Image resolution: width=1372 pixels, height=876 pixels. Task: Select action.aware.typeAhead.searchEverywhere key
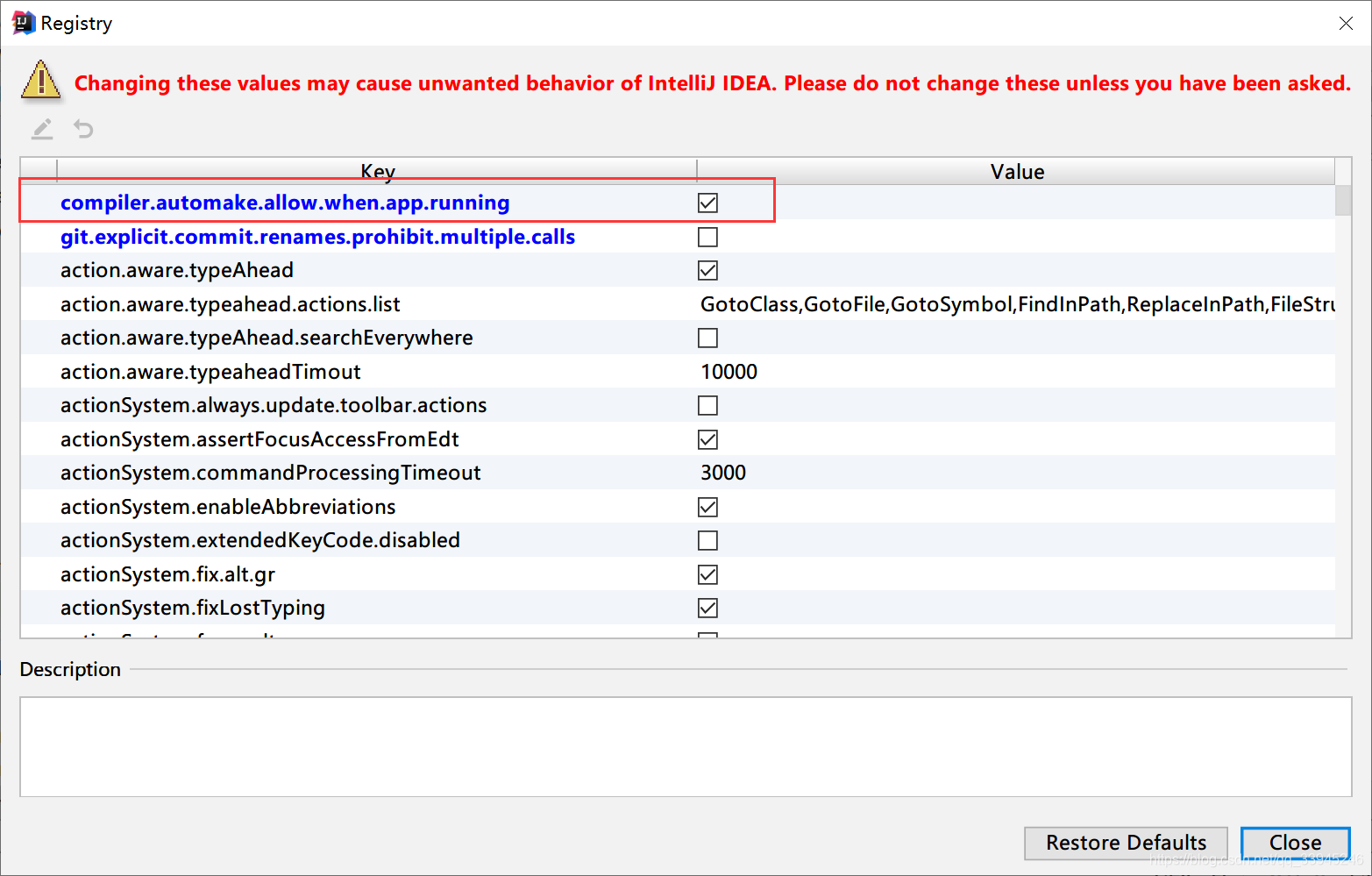(x=267, y=338)
